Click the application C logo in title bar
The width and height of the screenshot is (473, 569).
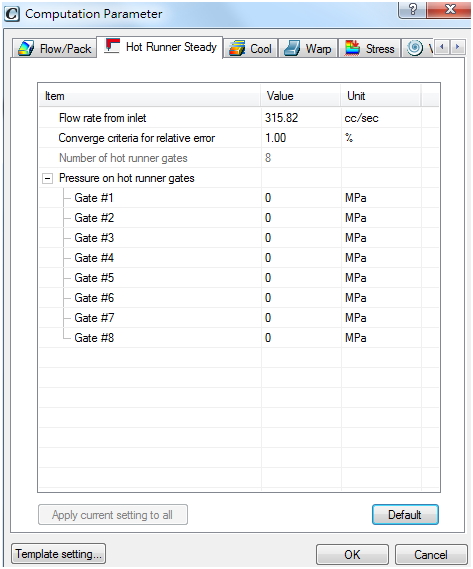click(x=12, y=14)
